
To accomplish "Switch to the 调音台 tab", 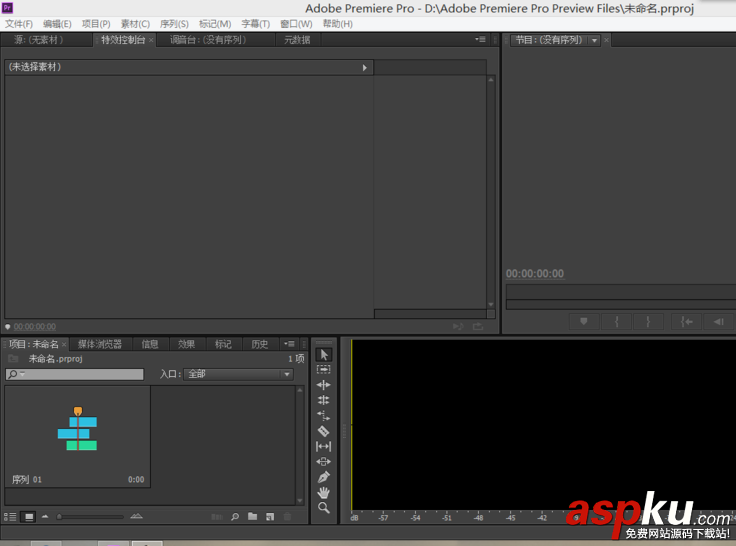I will pos(207,40).
